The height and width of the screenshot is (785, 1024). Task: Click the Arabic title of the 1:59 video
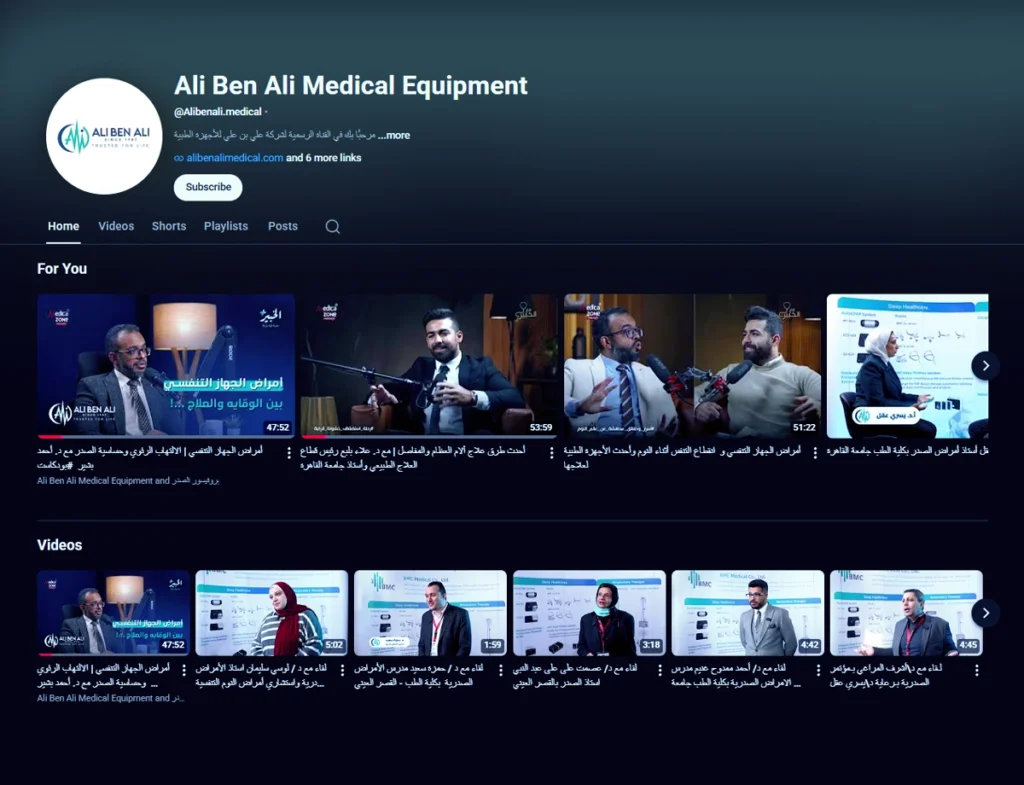[x=419, y=675]
